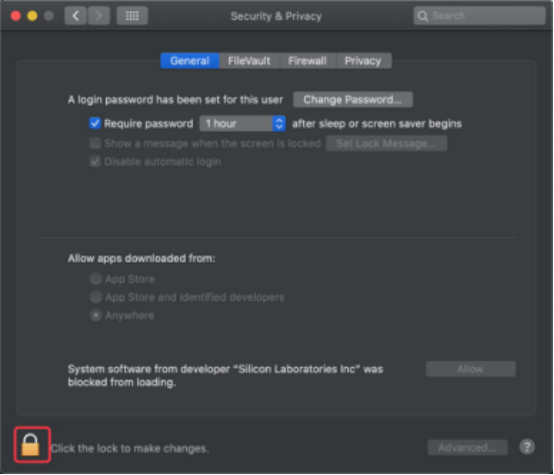Screen dimensions: 554x475
Task: Go back with the left chevron
Action: (75, 16)
